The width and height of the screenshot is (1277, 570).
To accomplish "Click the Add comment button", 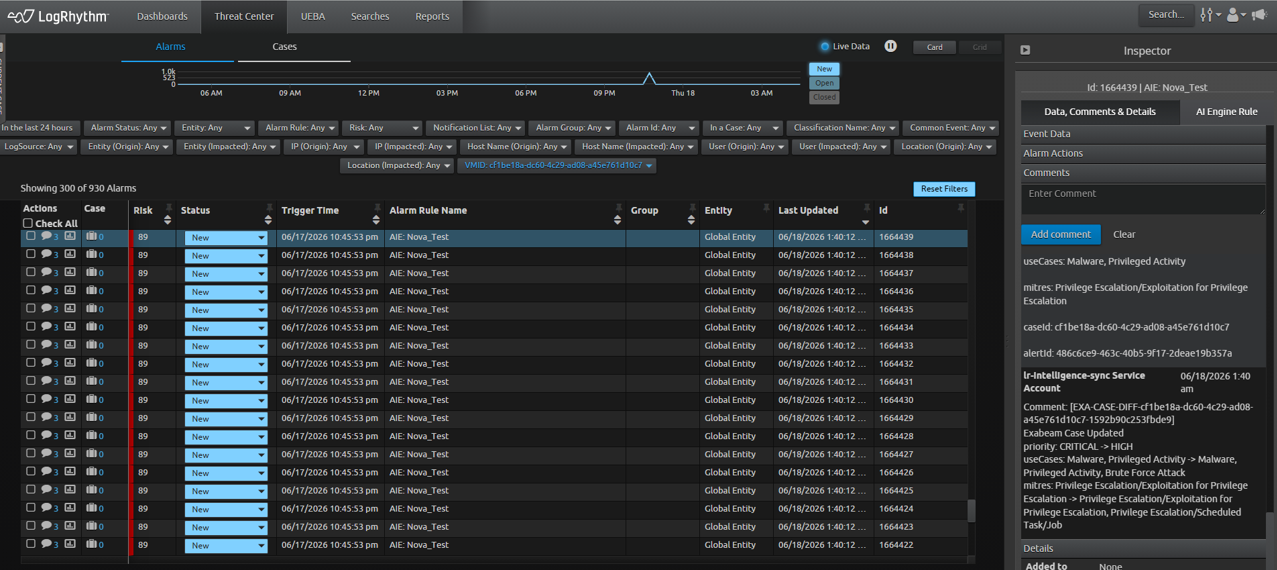I will click(x=1060, y=234).
